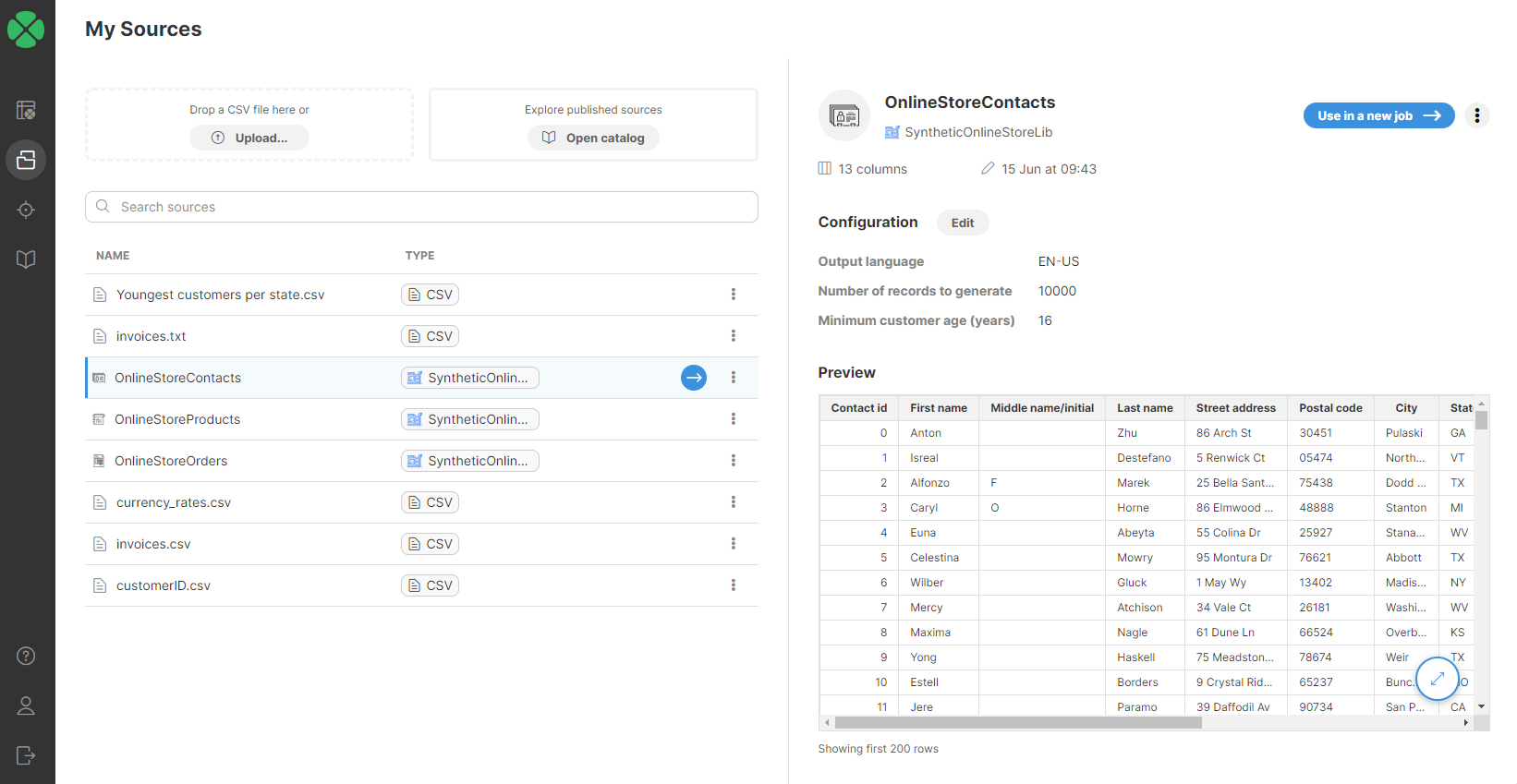Viewport: 1517px width, 784px height.
Task: Select the currency_rates.csv source
Action: click(421, 502)
